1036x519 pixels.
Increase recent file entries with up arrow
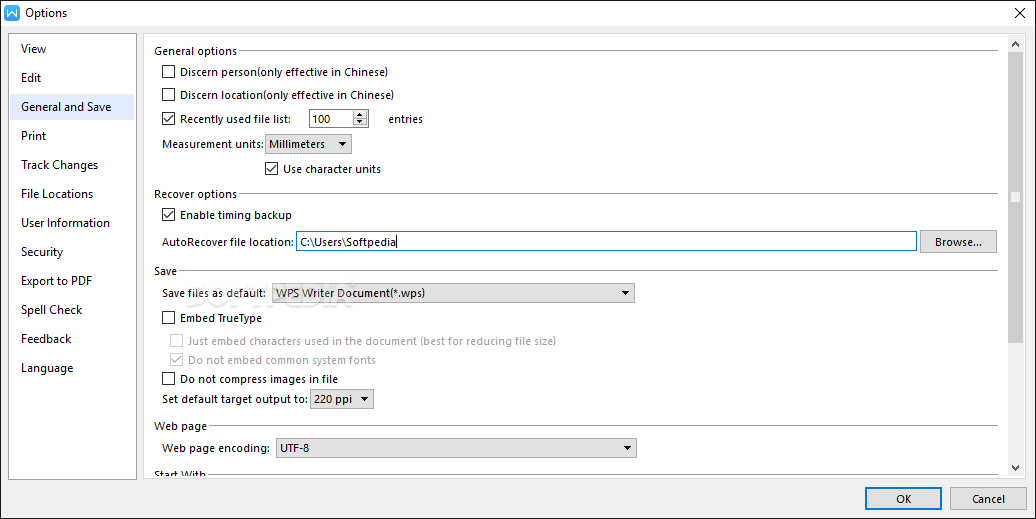coord(360,115)
